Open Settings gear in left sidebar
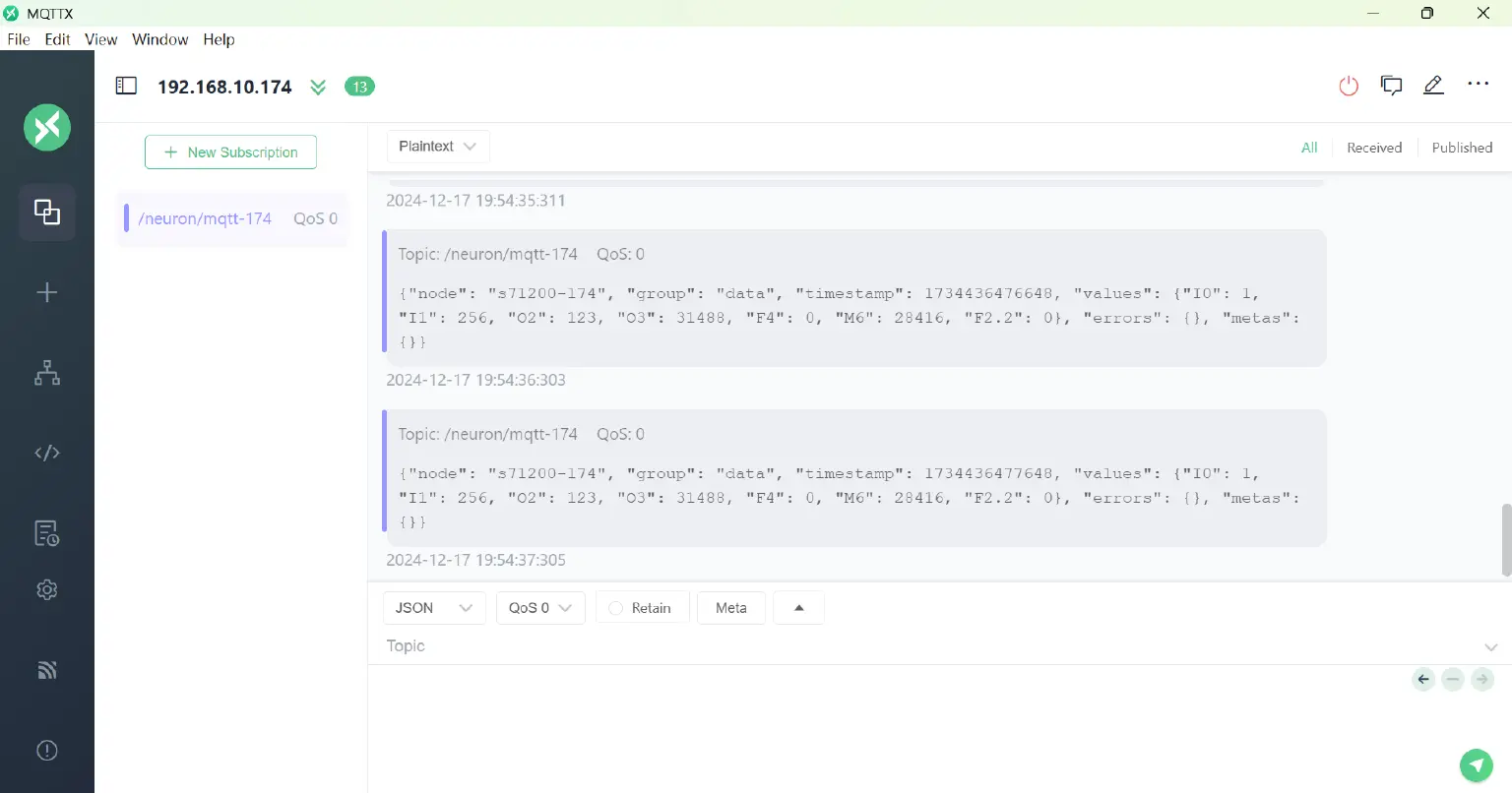The width and height of the screenshot is (1512, 793). (x=46, y=589)
